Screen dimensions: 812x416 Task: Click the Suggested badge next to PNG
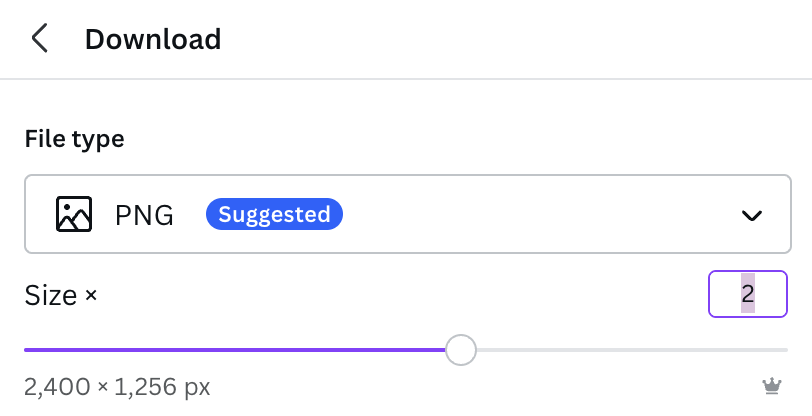pyautogui.click(x=274, y=214)
